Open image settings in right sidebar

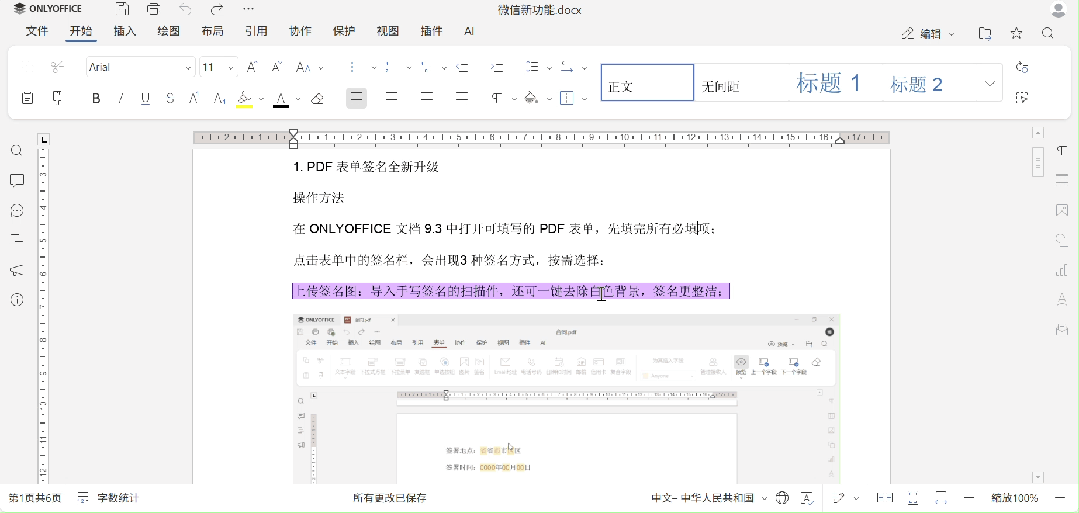(x=1062, y=209)
